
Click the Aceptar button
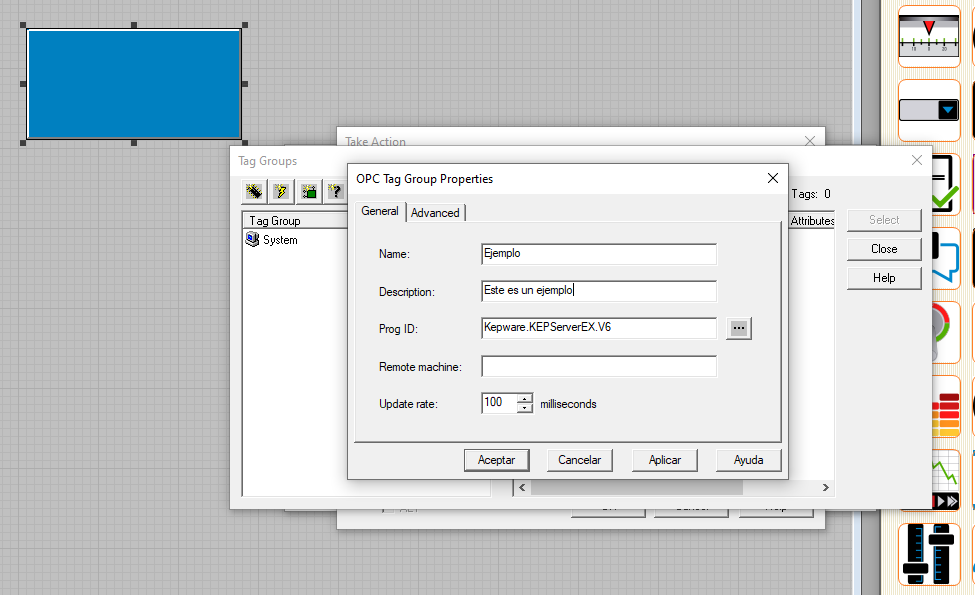pos(496,460)
